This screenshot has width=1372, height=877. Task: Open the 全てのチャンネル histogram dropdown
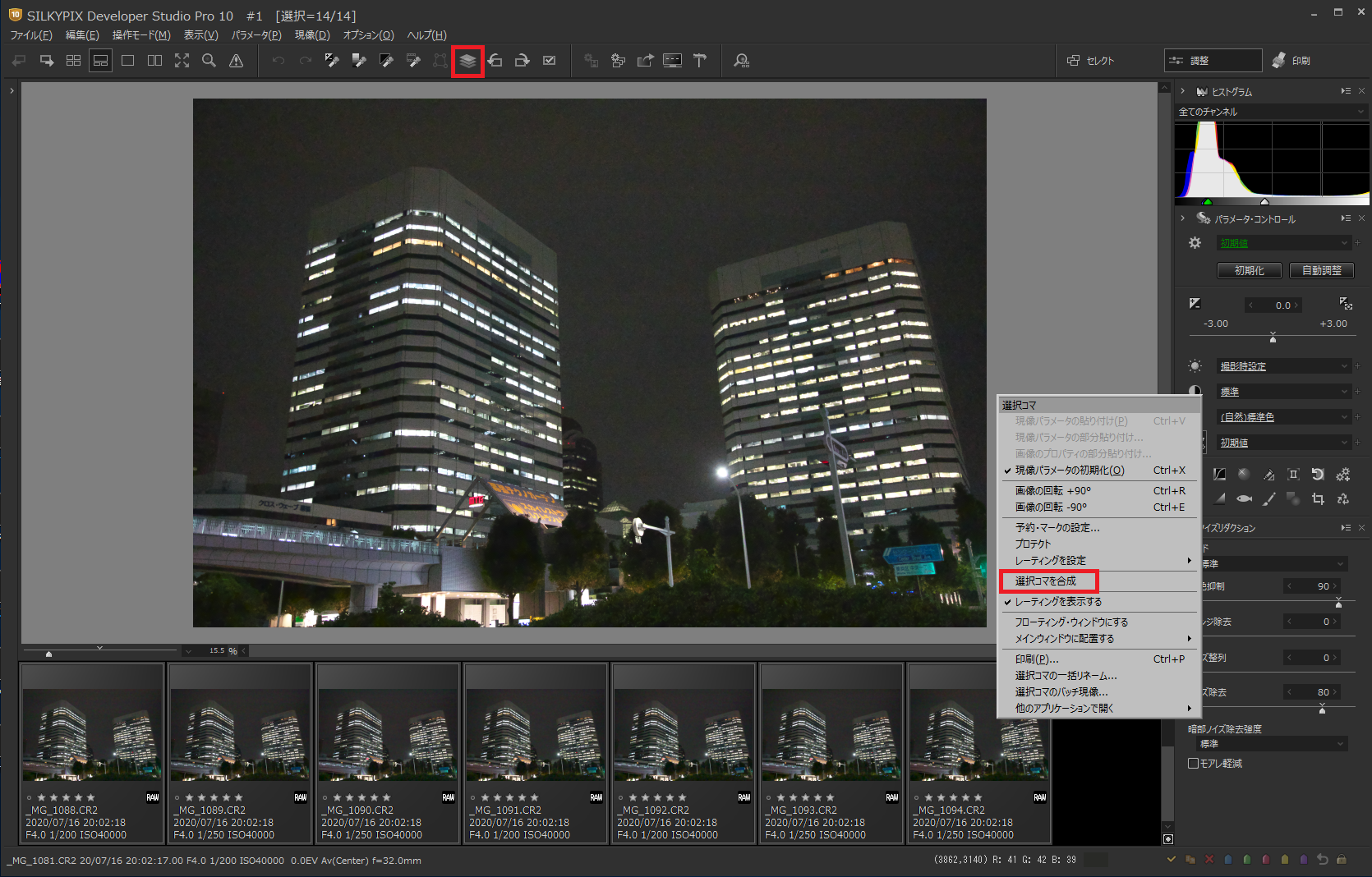(x=1271, y=112)
